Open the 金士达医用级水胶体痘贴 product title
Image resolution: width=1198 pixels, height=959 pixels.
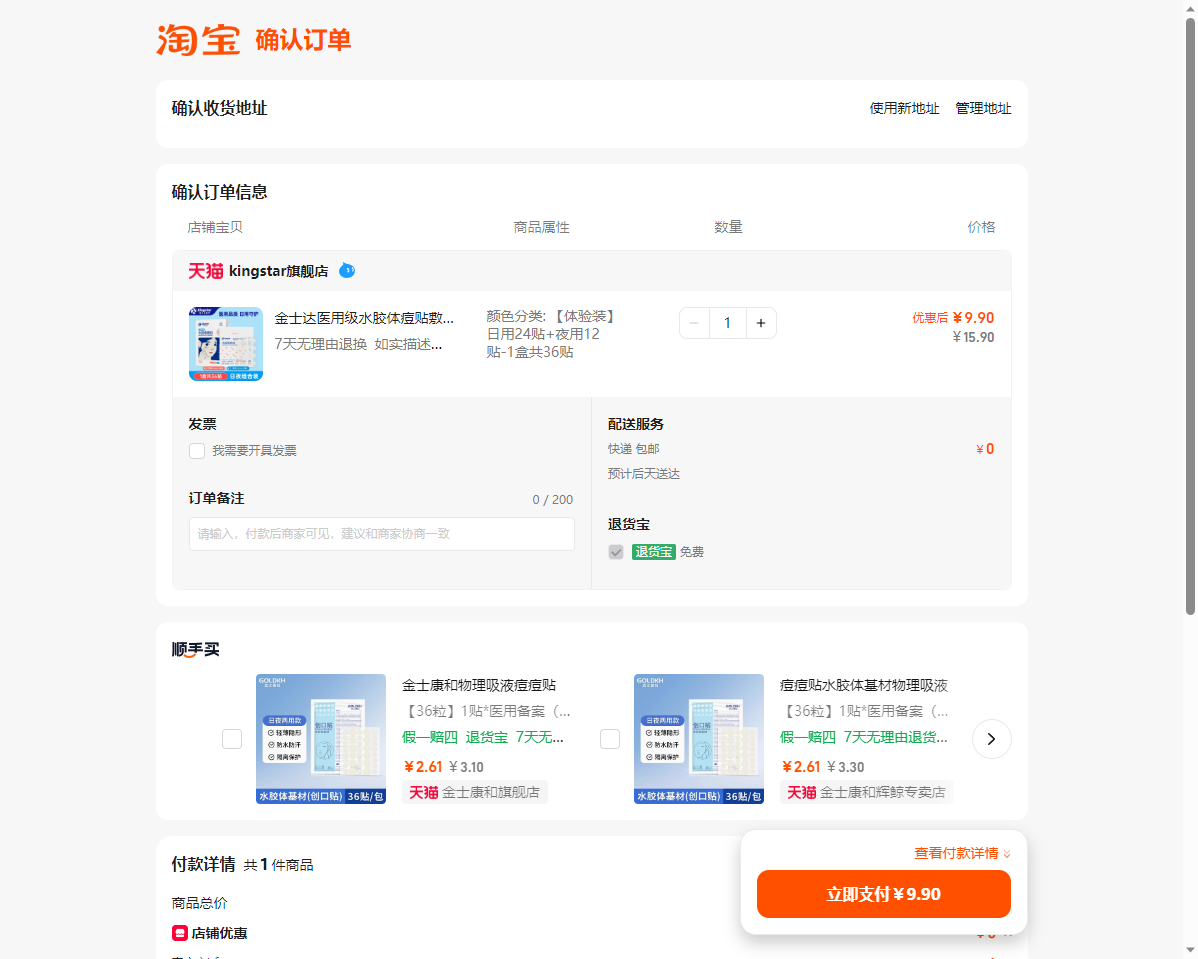[x=364, y=318]
